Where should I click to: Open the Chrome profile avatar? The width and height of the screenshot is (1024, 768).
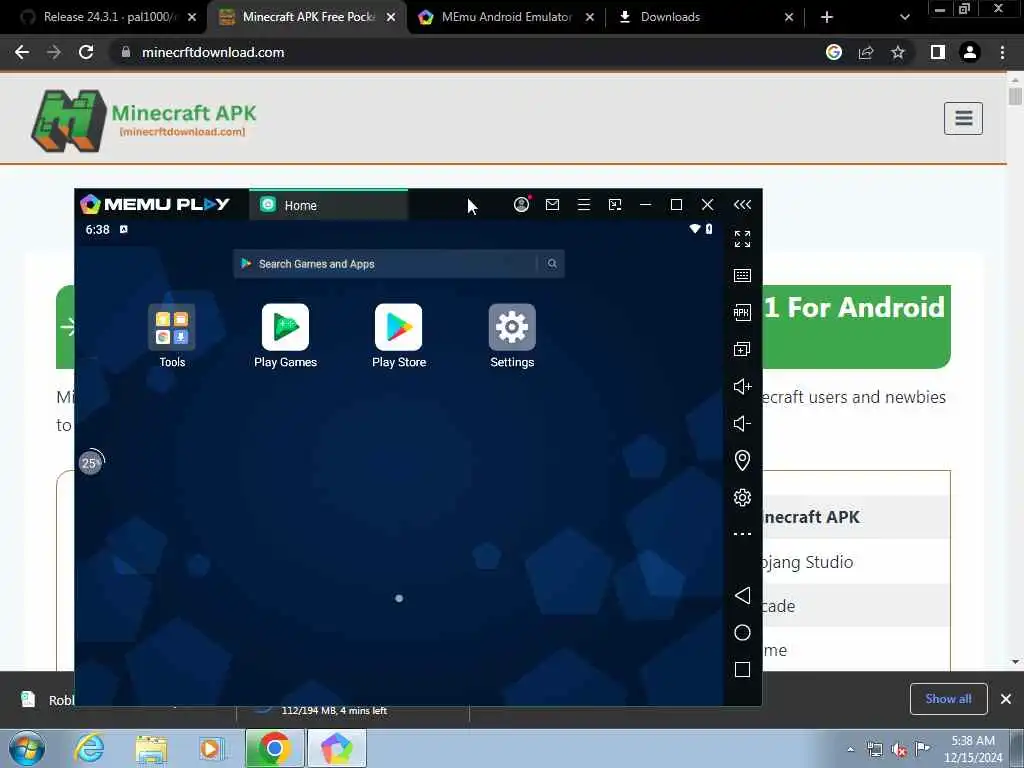tap(970, 52)
